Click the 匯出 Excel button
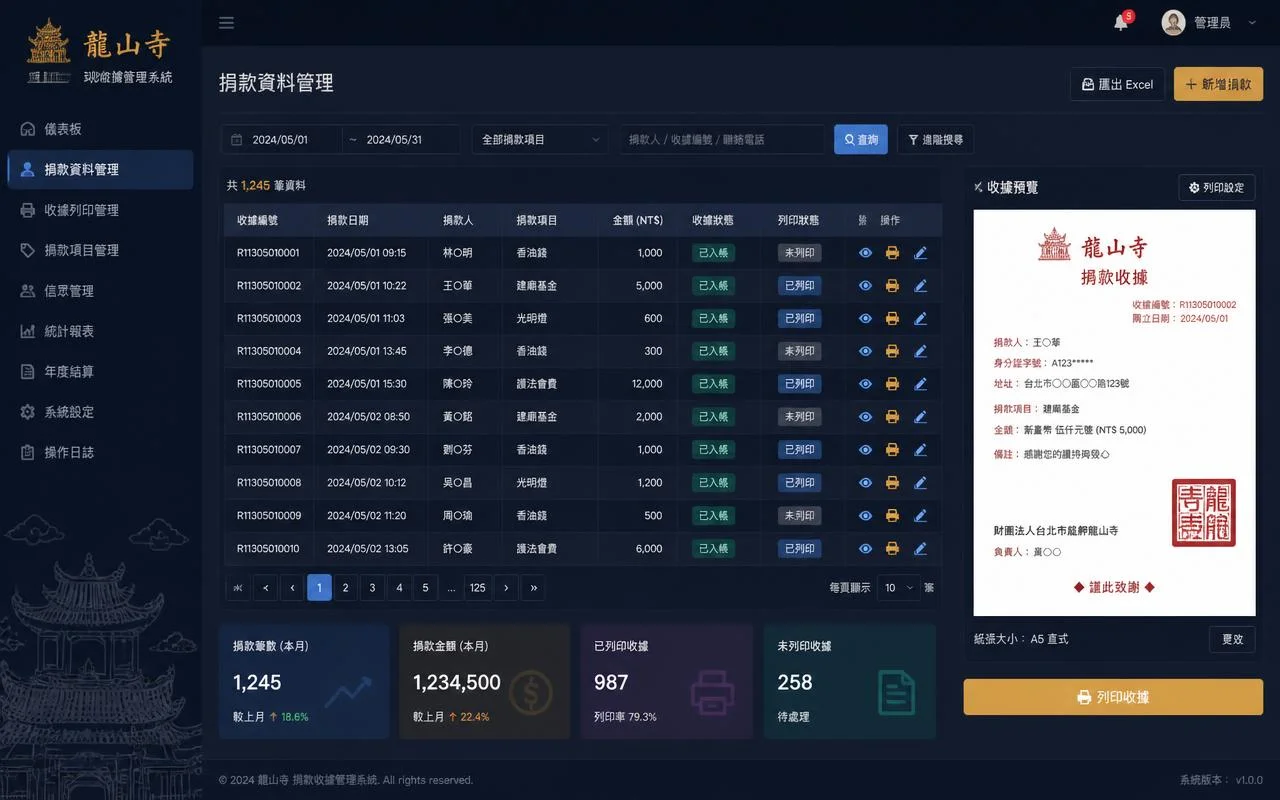The width and height of the screenshot is (1280, 800). click(x=1117, y=84)
